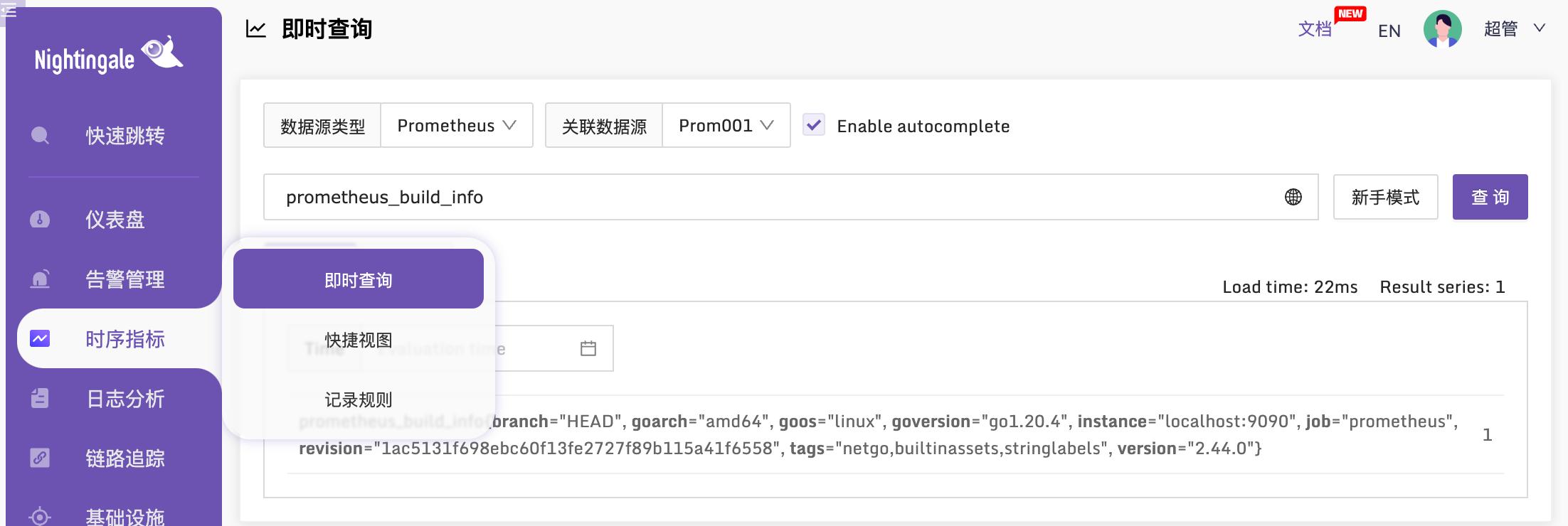Click the sidebar collapse icon at top-left
This screenshot has width=1568, height=526.
pos(9,11)
